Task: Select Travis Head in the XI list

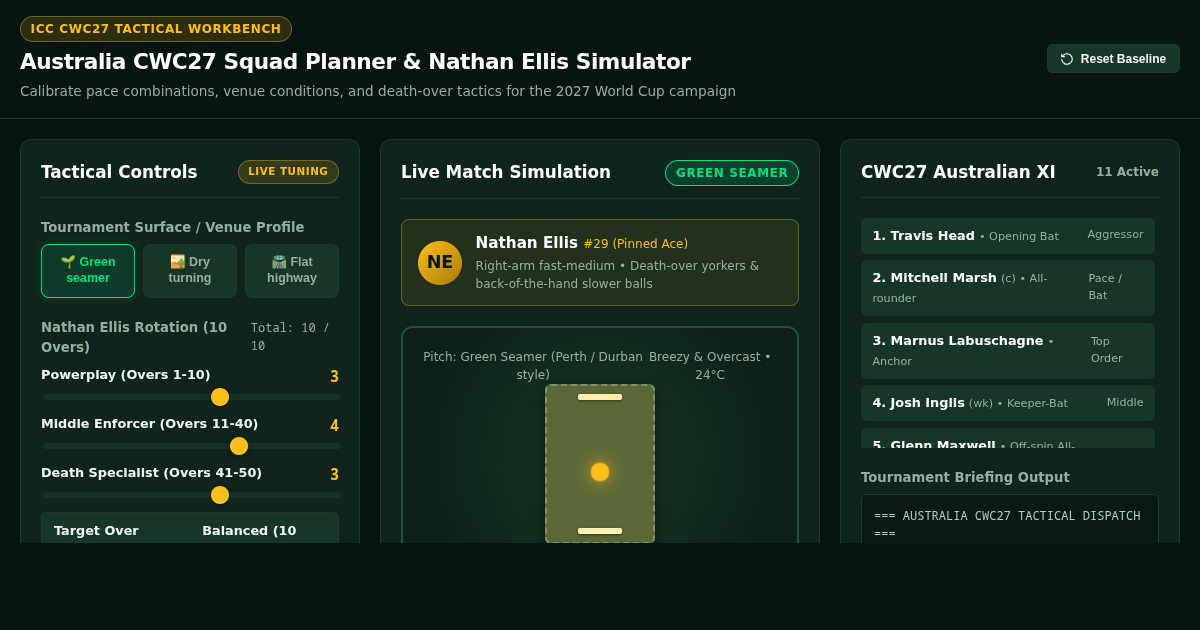Action: pyautogui.click(x=1008, y=236)
